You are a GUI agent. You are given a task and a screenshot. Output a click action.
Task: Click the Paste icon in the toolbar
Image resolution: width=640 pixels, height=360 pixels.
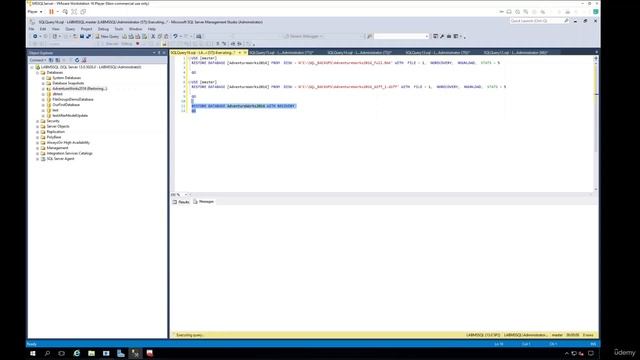point(166,36)
